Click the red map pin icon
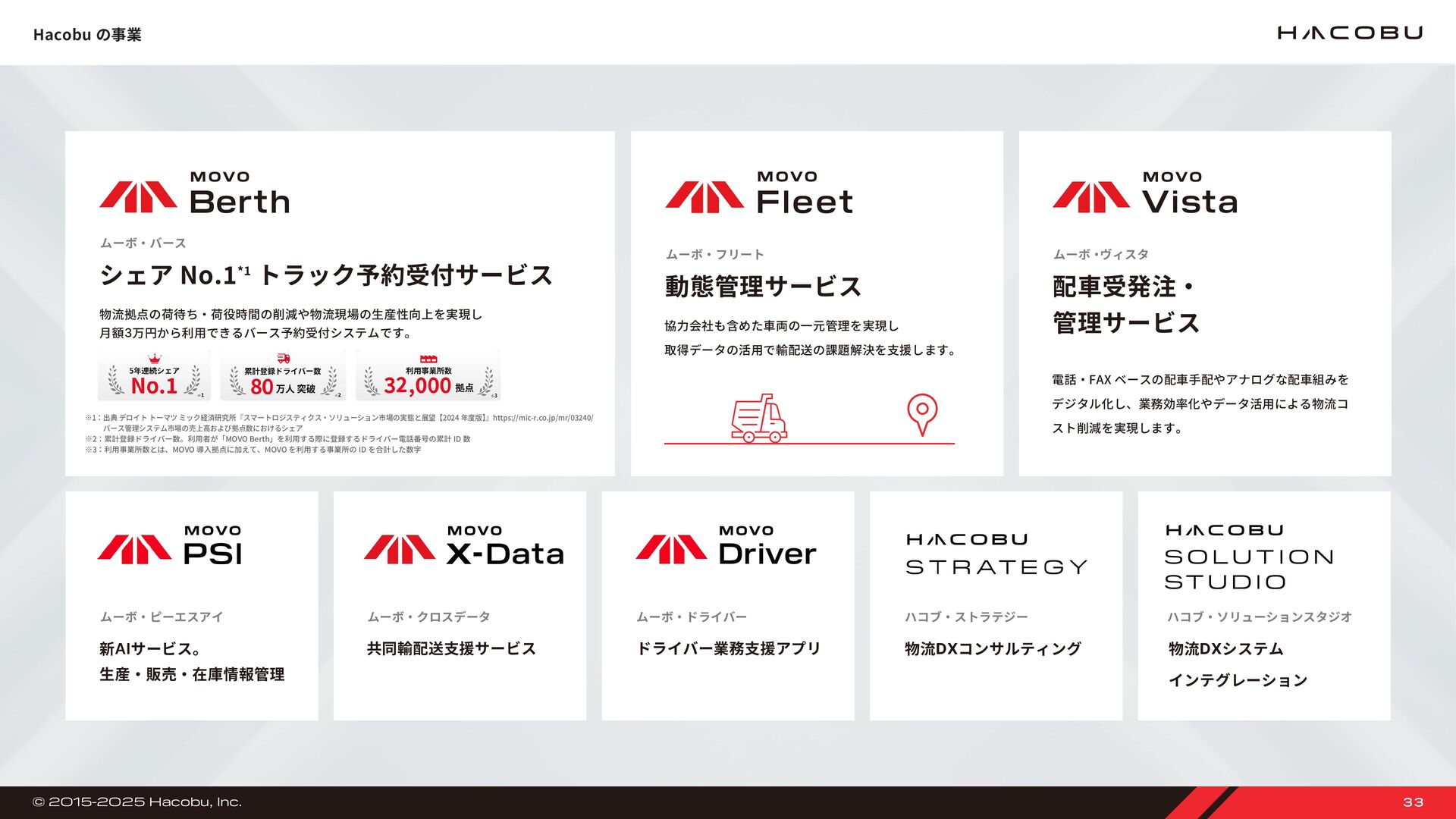 coord(921,414)
